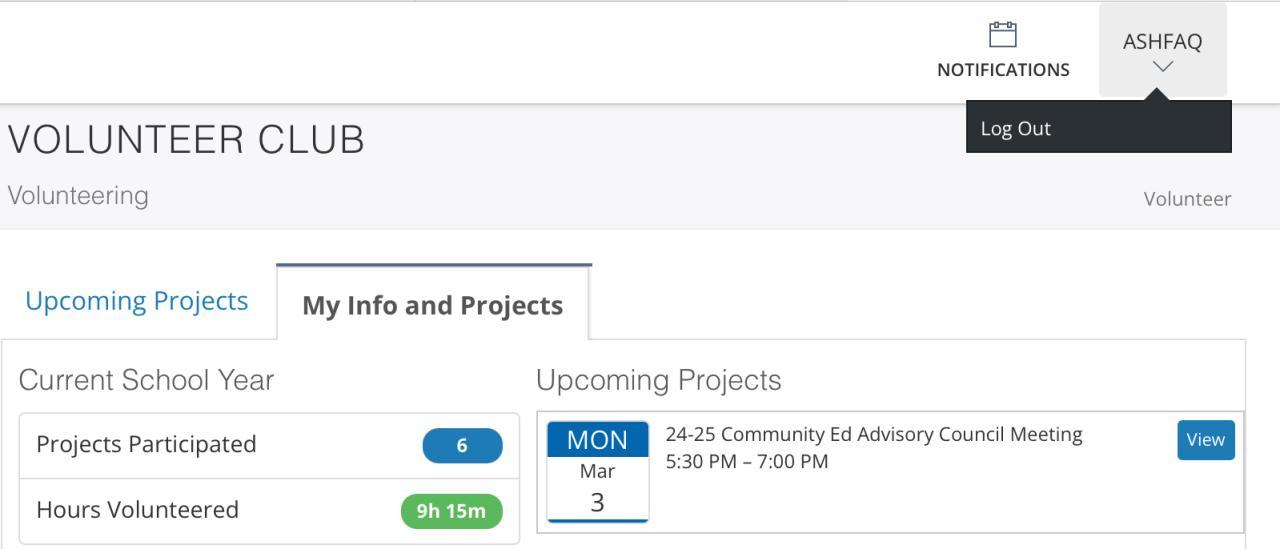Click the VOLUNTEER CLUB page title

(186, 140)
